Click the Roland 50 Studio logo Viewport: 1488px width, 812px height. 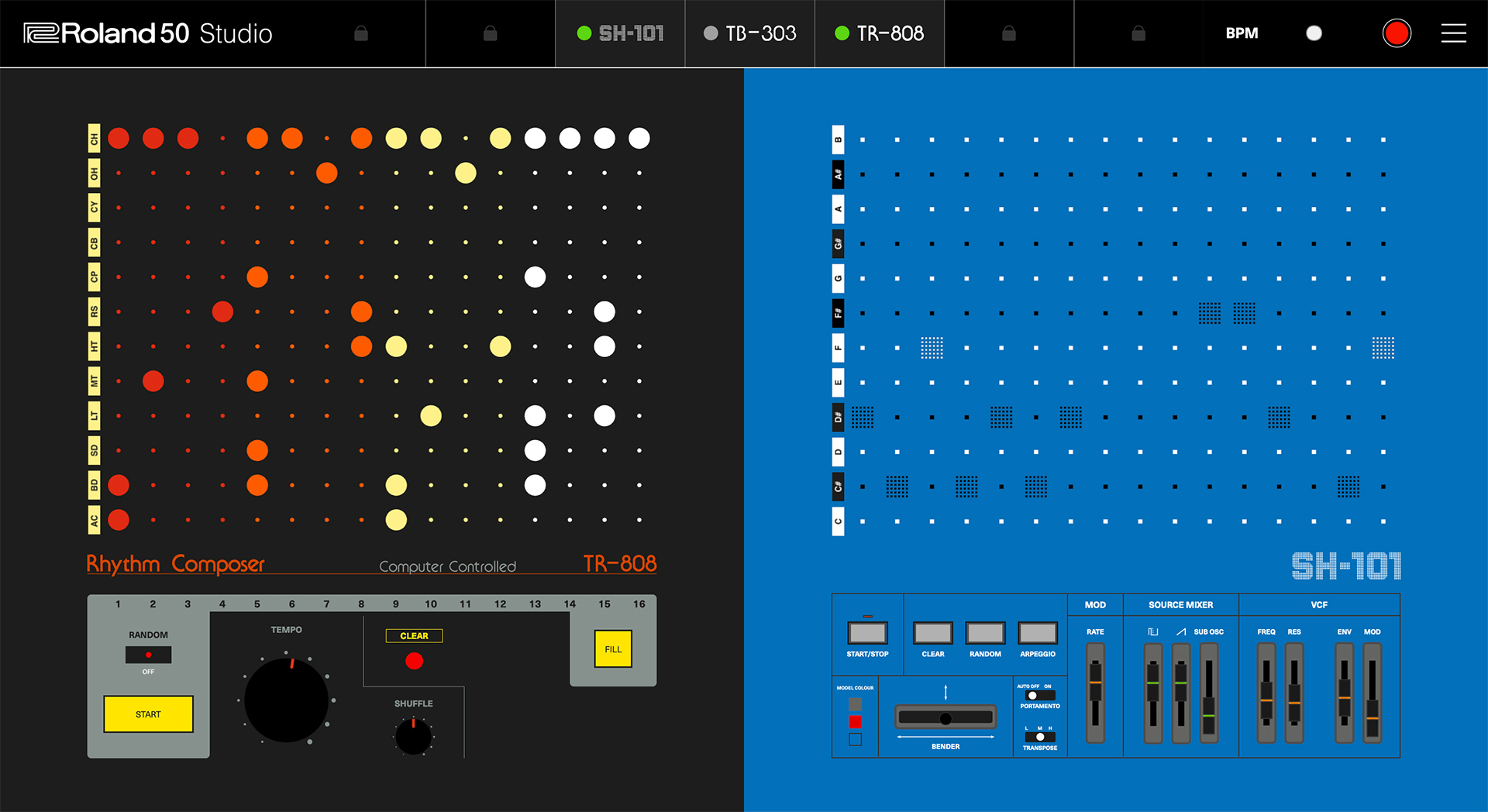(x=147, y=33)
